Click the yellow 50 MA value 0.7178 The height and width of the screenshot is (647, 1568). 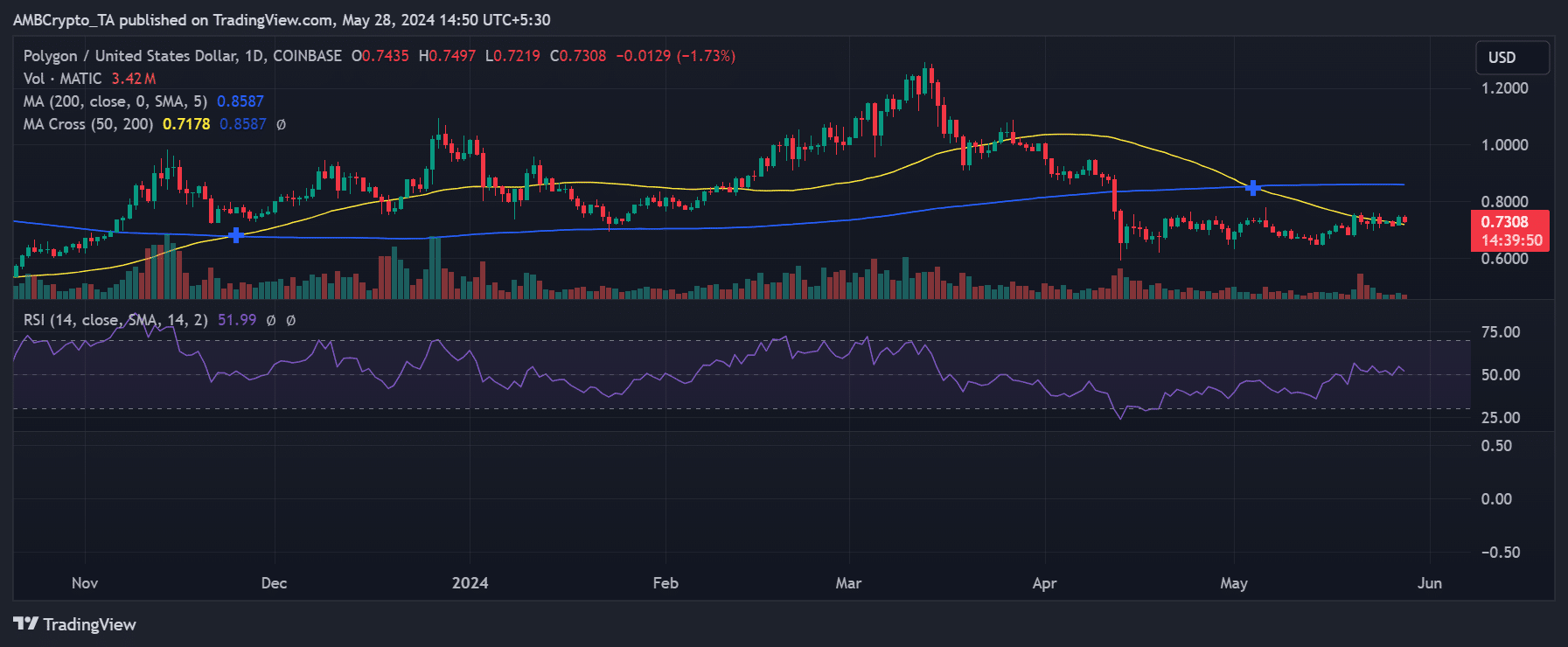[x=186, y=124]
